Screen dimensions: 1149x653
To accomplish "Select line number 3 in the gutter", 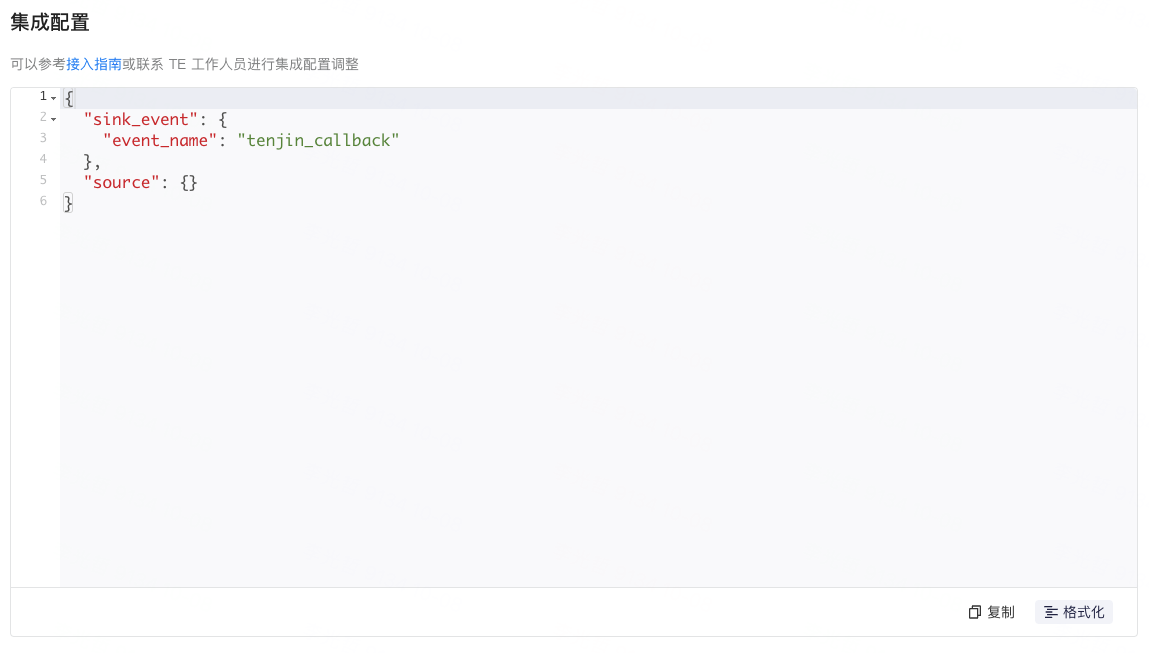I will (43, 138).
